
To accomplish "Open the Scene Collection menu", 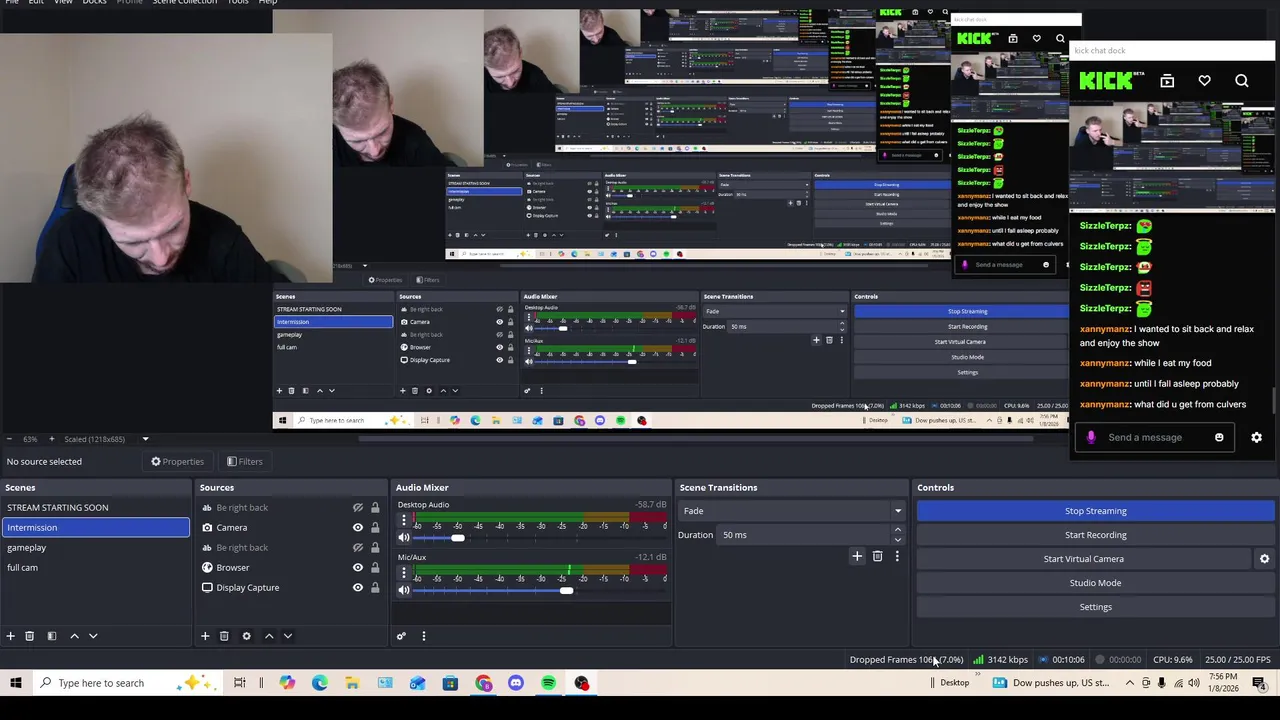I will (184, 3).
